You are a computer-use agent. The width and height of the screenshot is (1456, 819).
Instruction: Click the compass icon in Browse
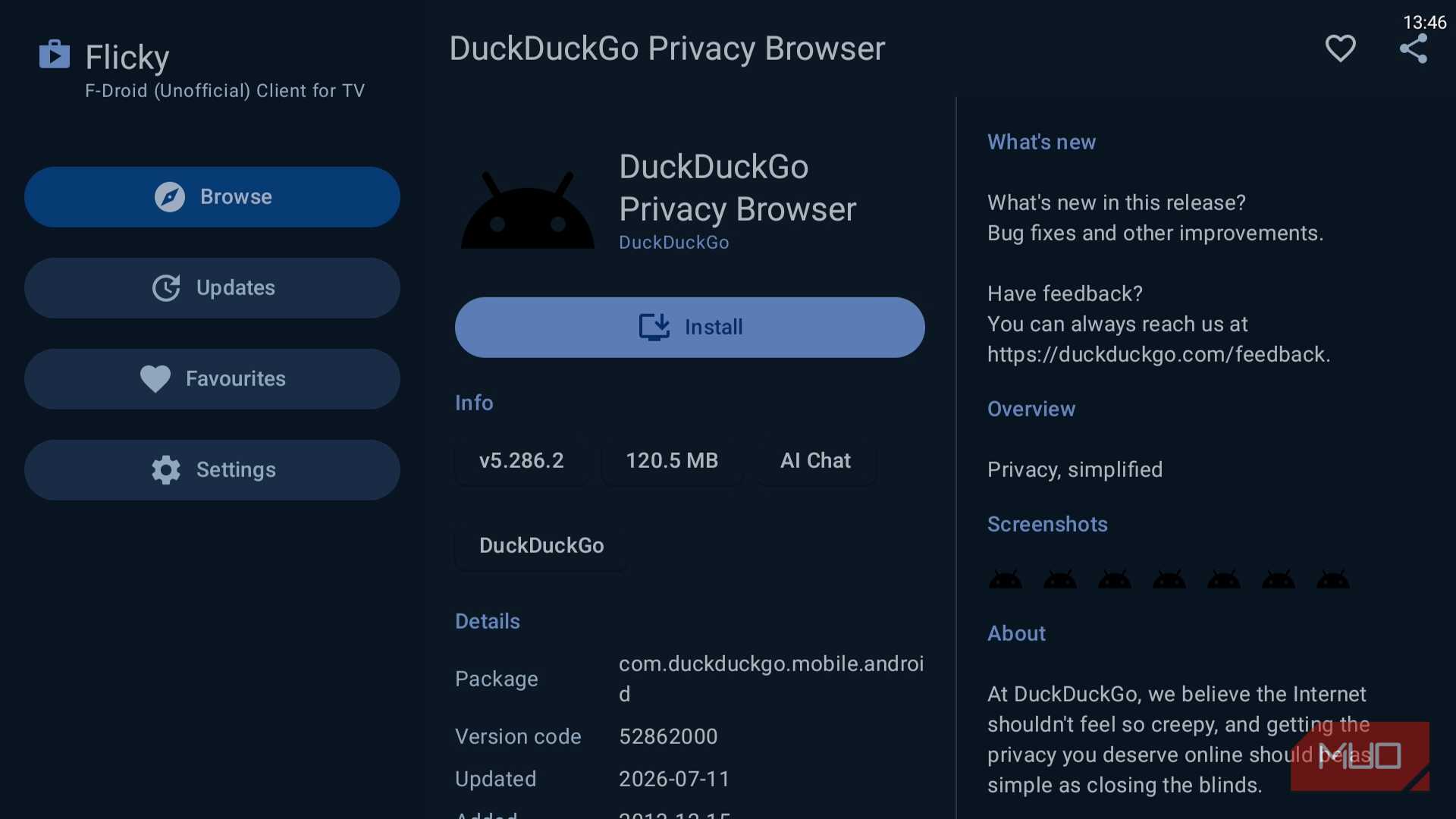point(170,197)
